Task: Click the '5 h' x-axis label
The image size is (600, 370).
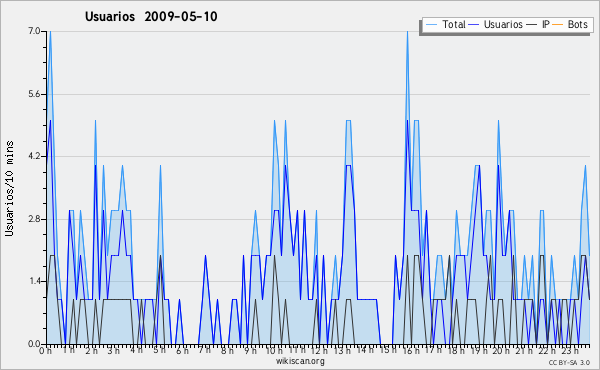Action: coord(159,350)
